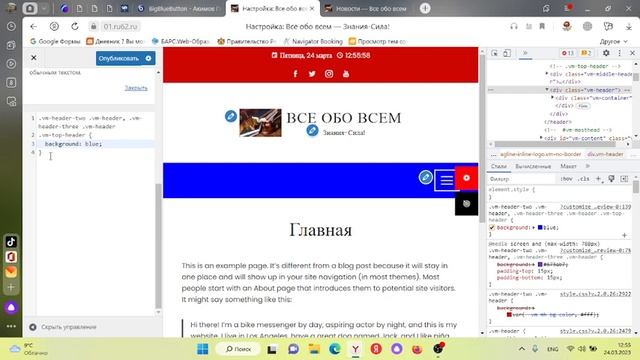Open the Facebook icon in the red header
Viewport: 640px width, 360px height.
pos(296,74)
